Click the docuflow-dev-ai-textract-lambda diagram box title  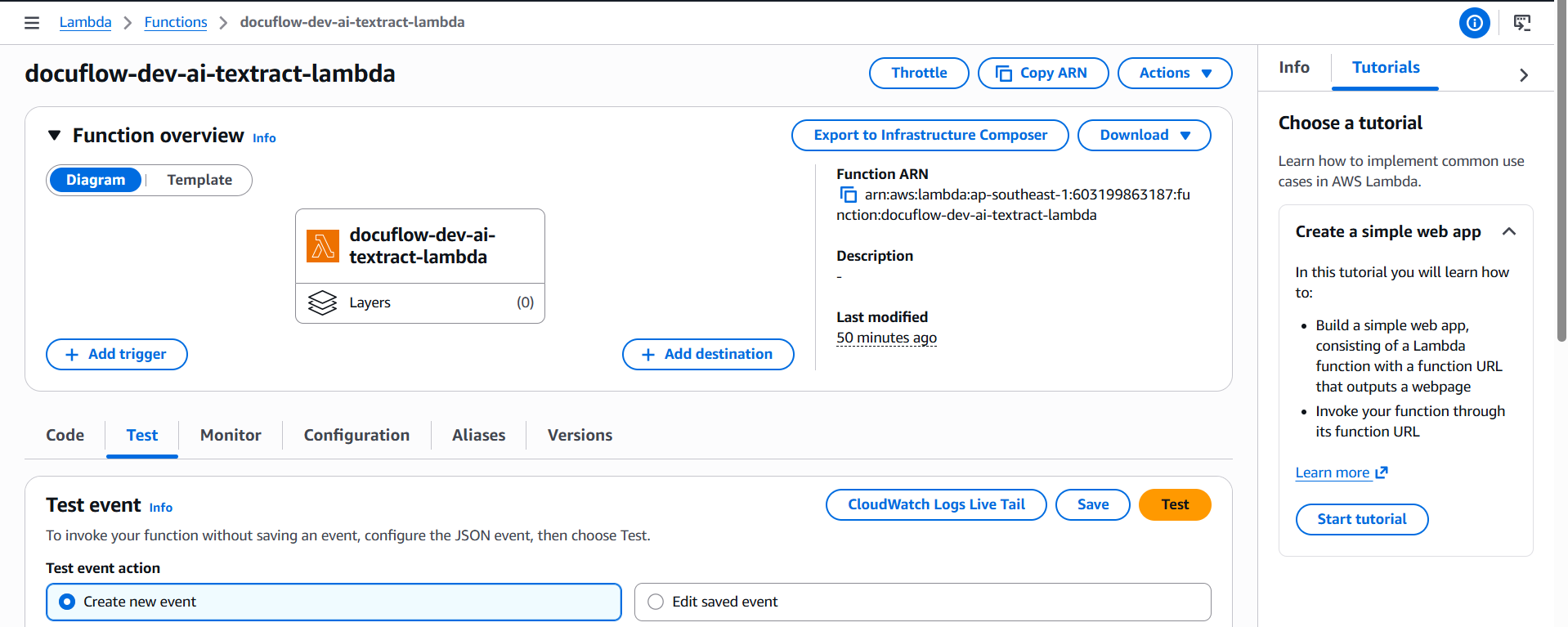point(423,246)
